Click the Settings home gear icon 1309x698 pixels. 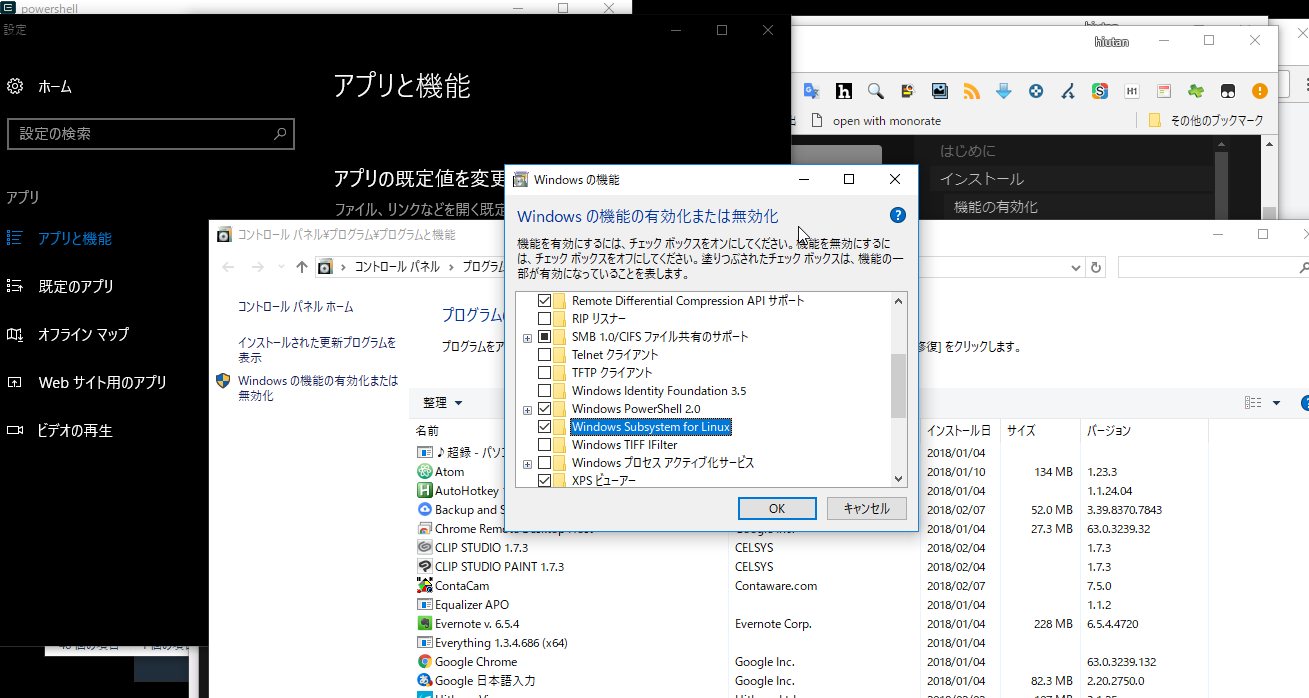click(15, 86)
